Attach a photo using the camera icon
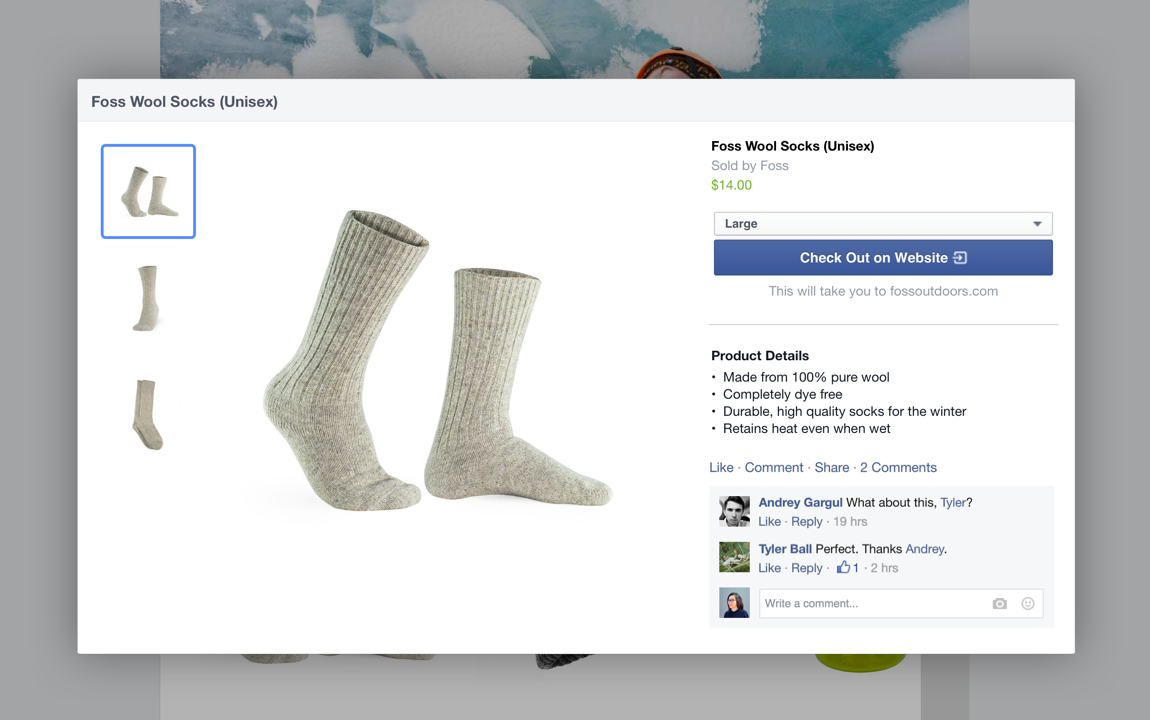 pos(999,603)
